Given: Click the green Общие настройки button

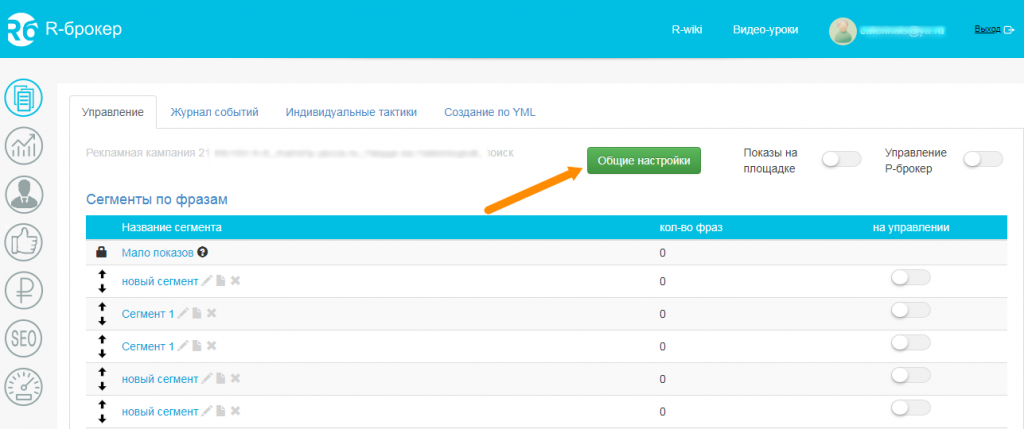Looking at the screenshot, I should click(x=644, y=160).
